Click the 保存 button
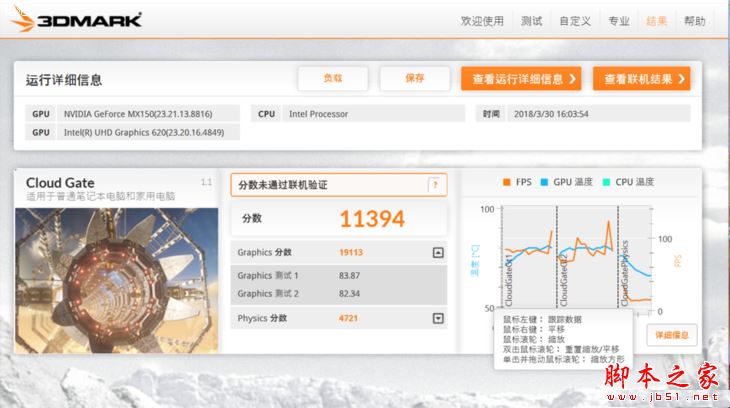The width and height of the screenshot is (730, 408). coord(415,78)
